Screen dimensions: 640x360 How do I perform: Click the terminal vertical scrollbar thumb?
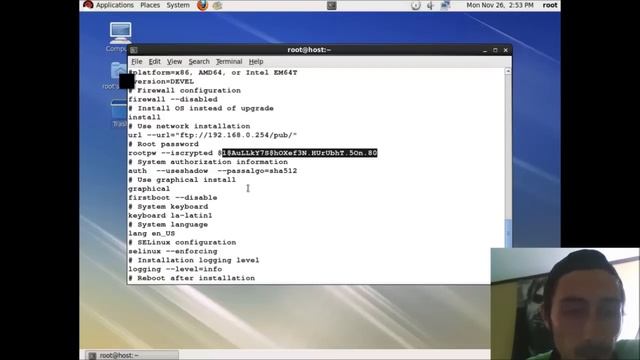coord(508,233)
